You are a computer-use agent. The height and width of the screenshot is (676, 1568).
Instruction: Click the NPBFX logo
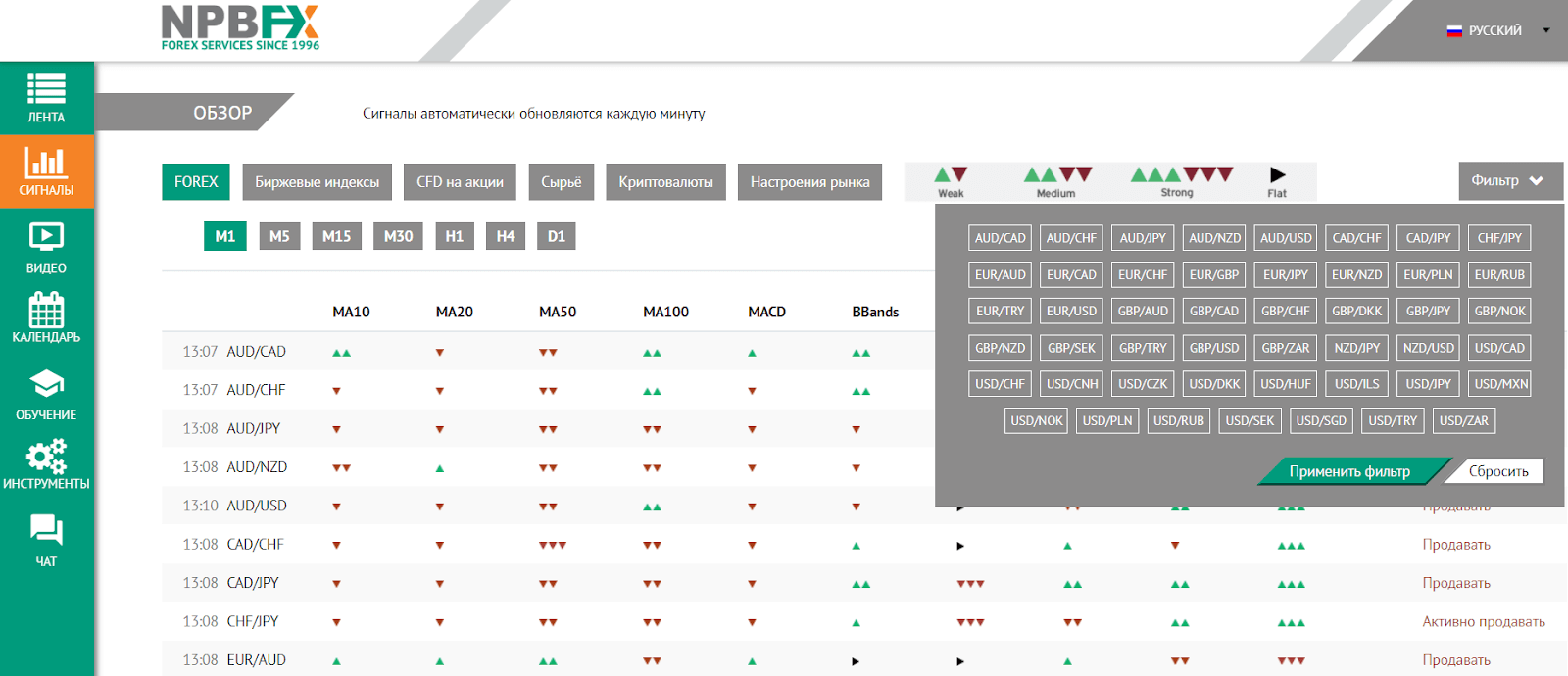240,27
